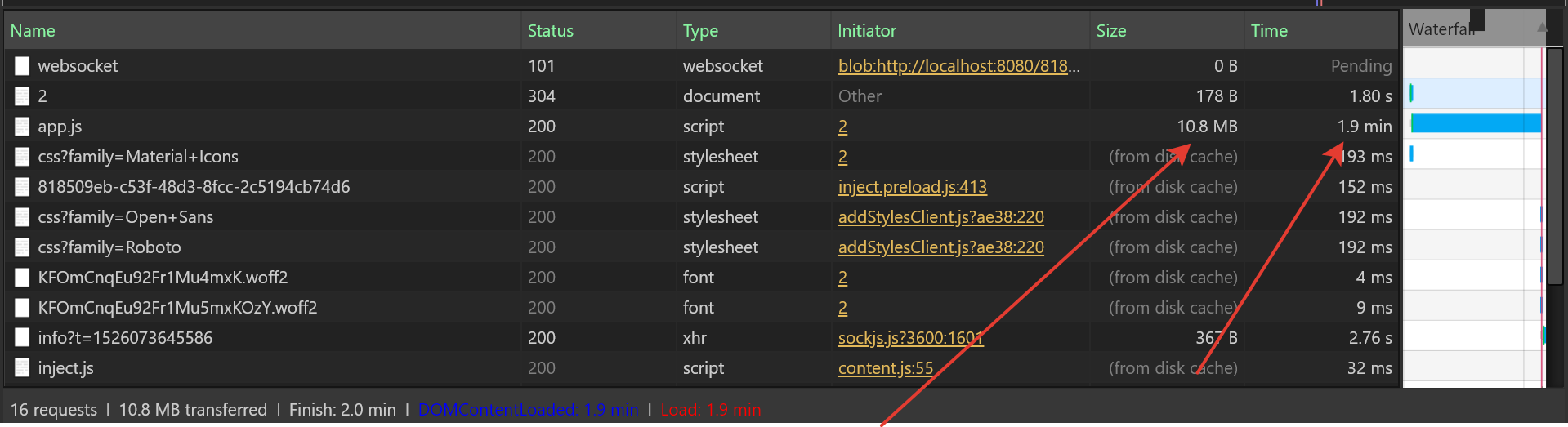Click the app.js waterfall timing bar
Image resolution: width=1568 pixels, height=427 pixels.
(x=1476, y=123)
